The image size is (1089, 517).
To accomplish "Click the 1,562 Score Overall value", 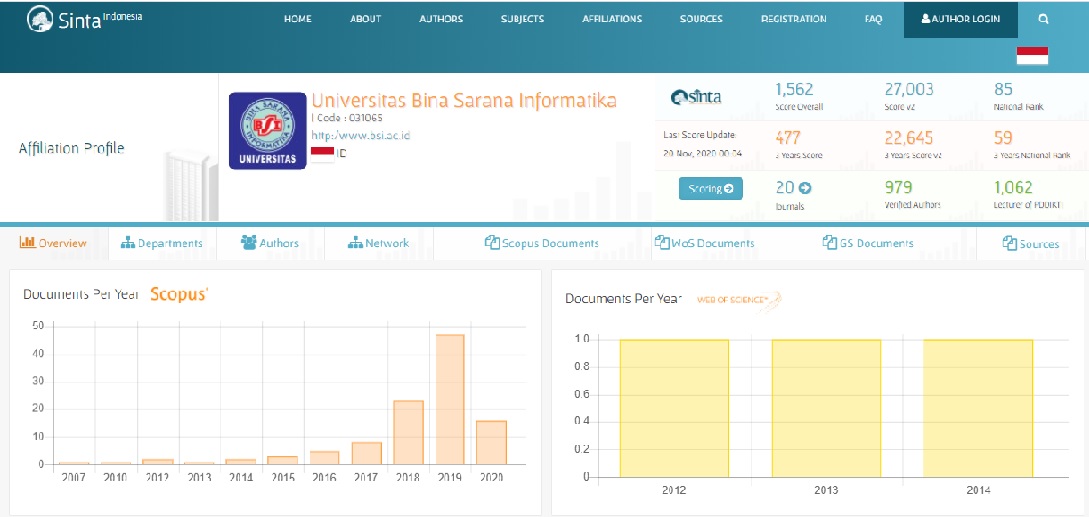I will click(x=794, y=89).
